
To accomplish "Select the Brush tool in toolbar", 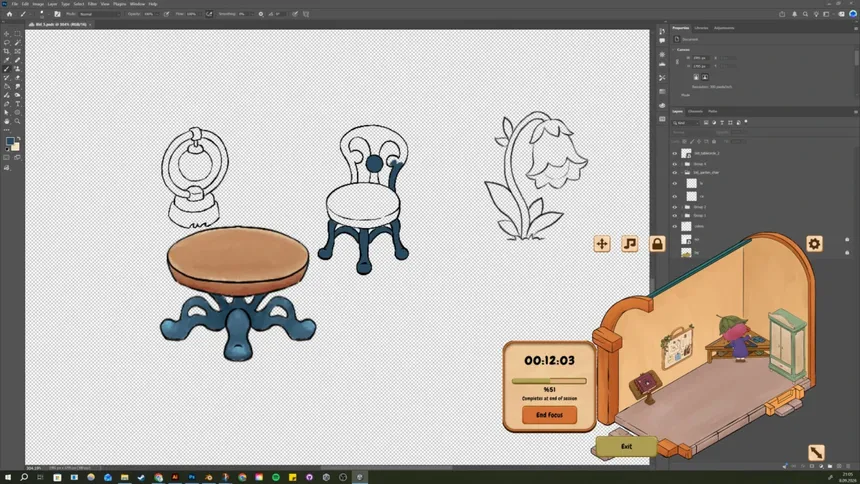I will click(7, 69).
